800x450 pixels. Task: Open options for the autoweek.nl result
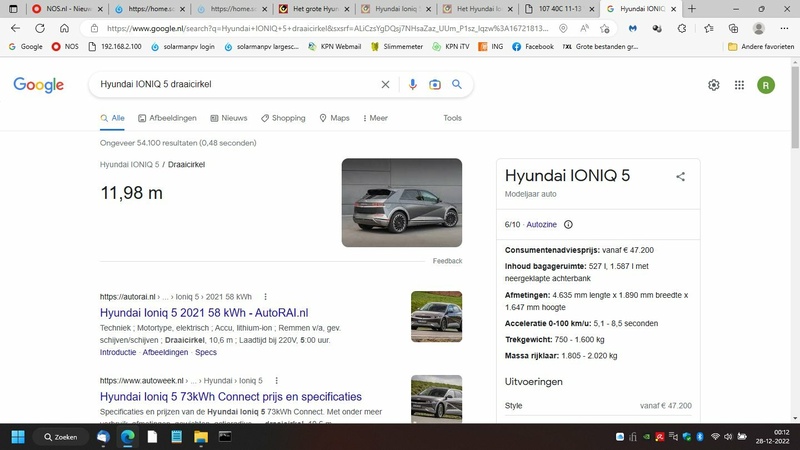(x=277, y=381)
